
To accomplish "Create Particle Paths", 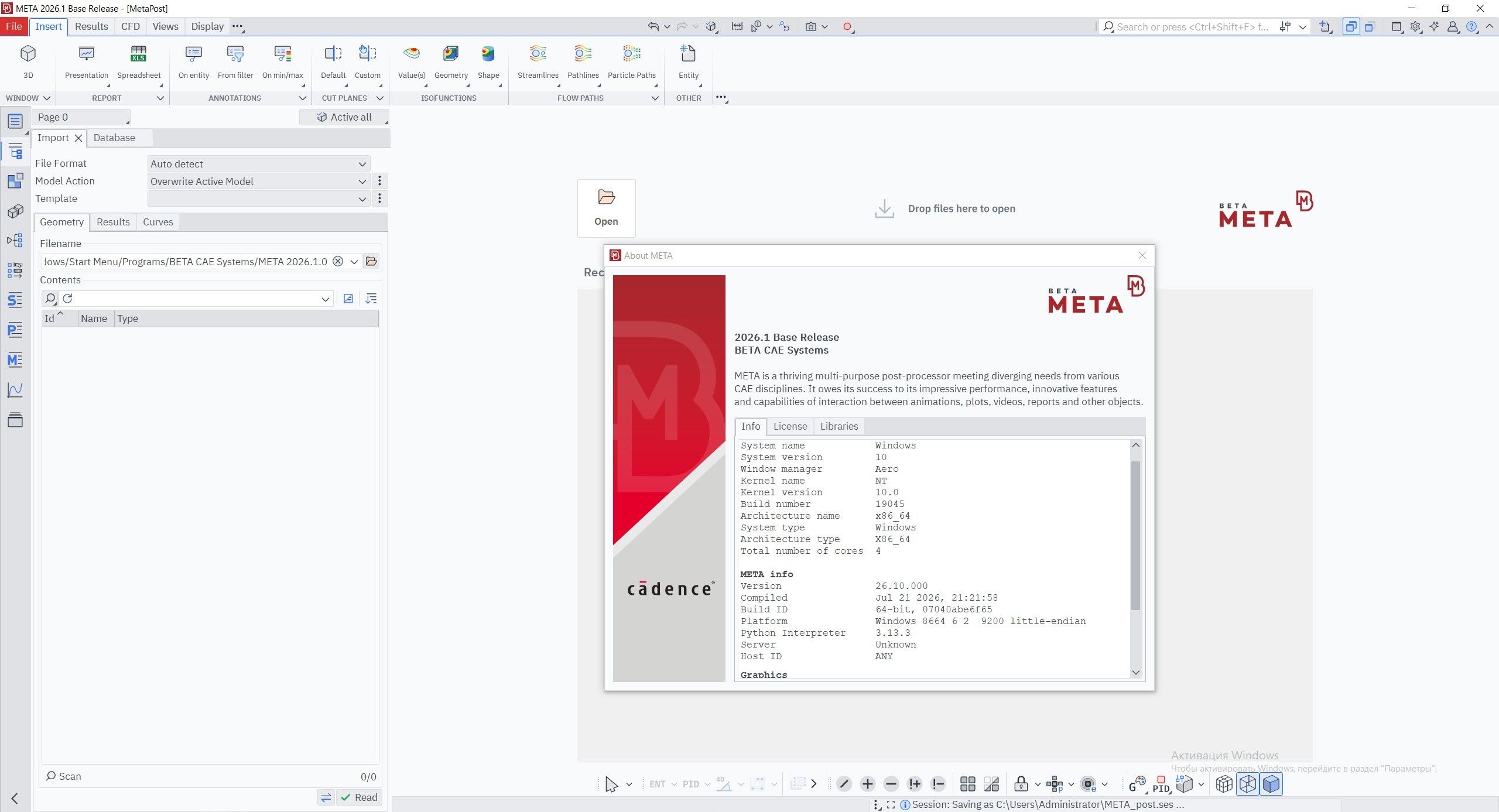I will click(x=632, y=61).
